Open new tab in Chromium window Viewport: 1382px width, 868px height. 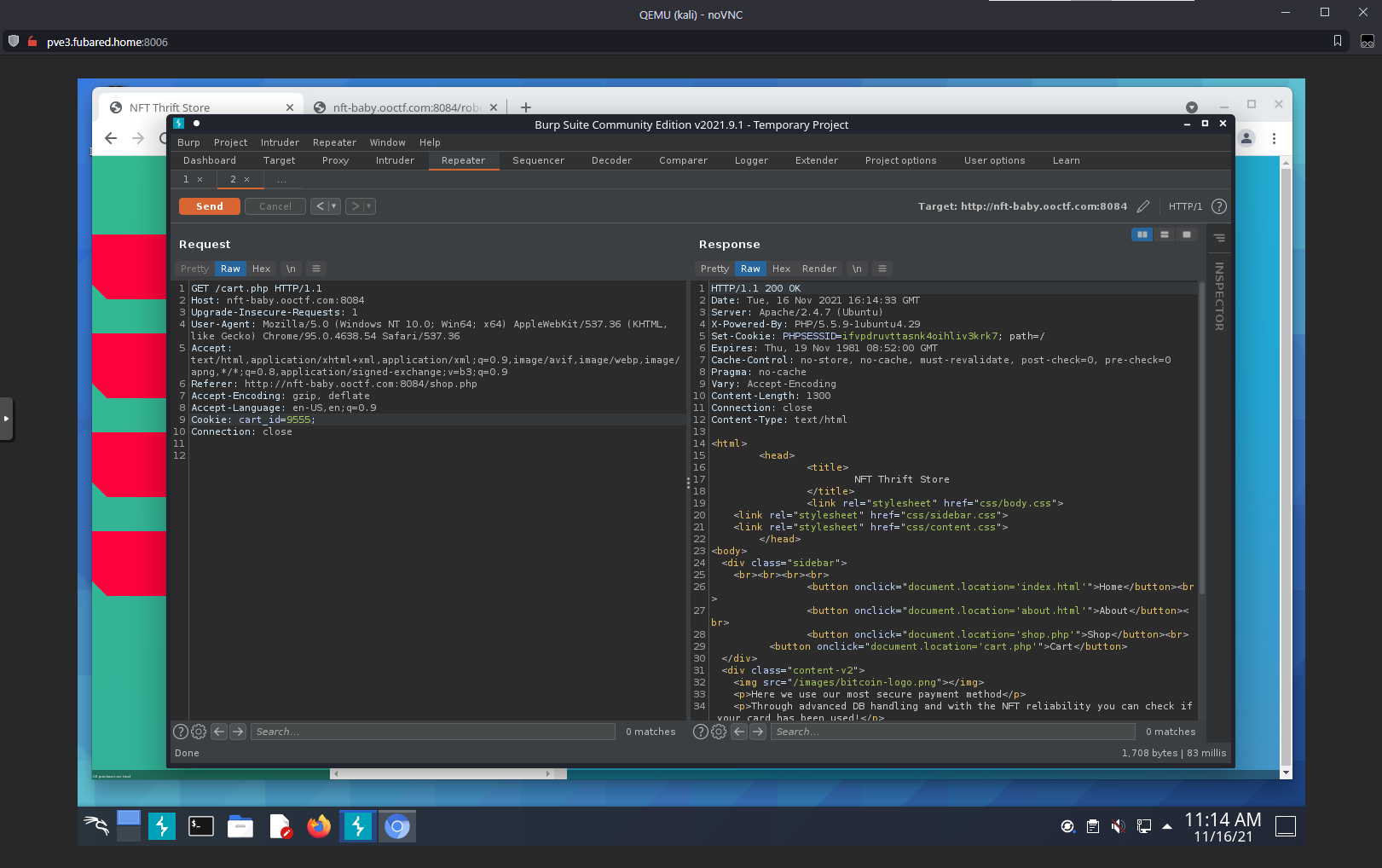click(x=526, y=107)
